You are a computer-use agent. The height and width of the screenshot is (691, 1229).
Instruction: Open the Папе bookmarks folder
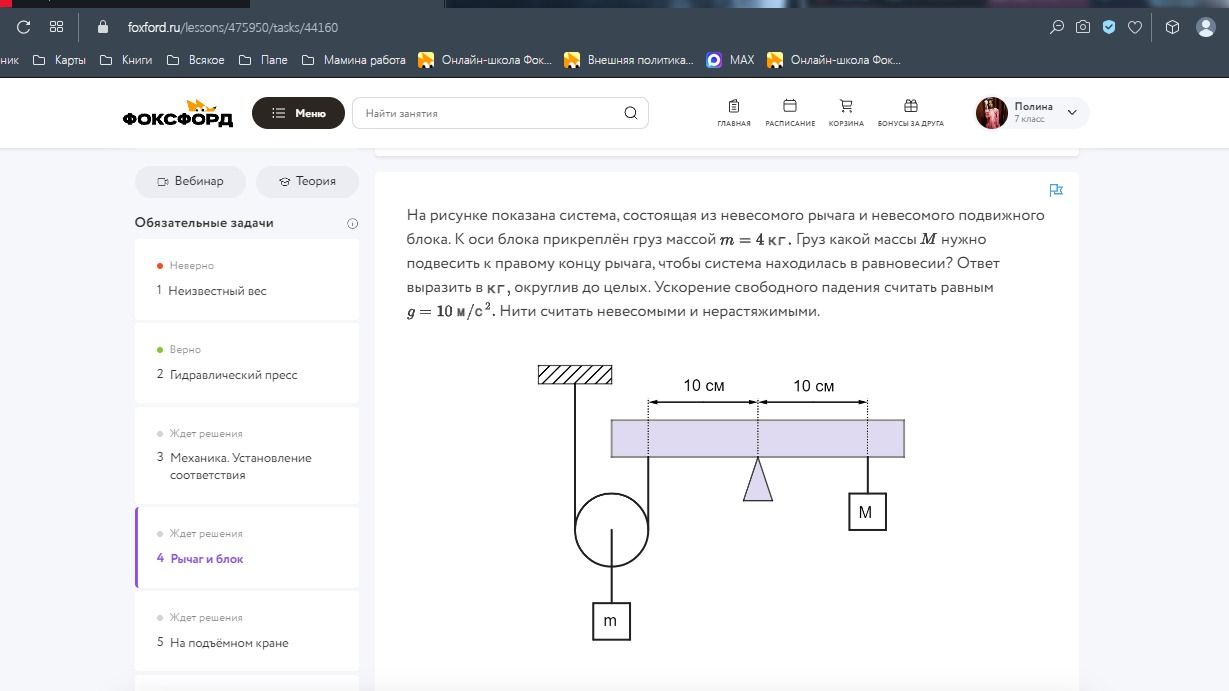pos(264,60)
